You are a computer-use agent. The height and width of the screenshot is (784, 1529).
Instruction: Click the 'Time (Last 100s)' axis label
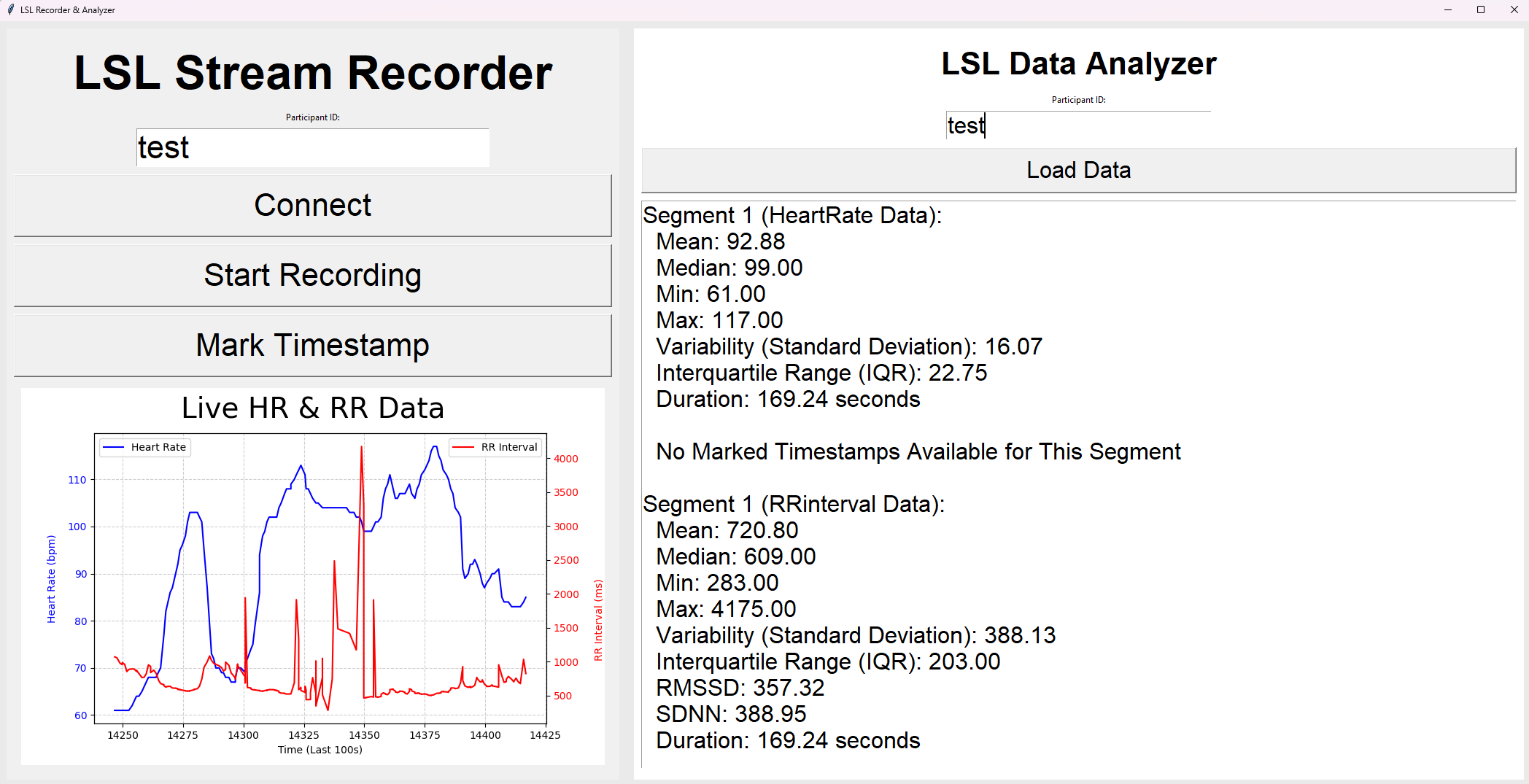(320, 750)
